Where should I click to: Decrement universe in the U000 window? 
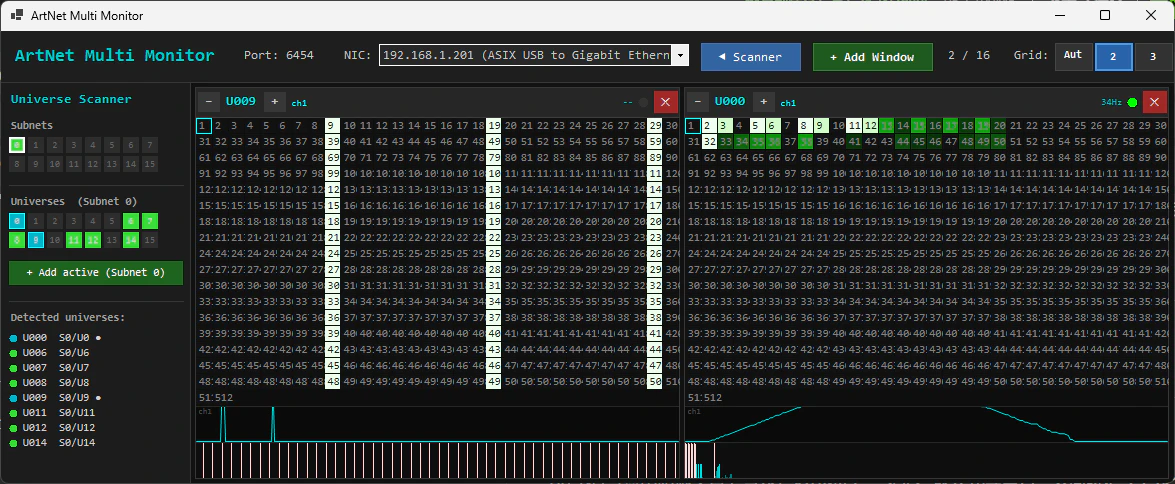698,102
